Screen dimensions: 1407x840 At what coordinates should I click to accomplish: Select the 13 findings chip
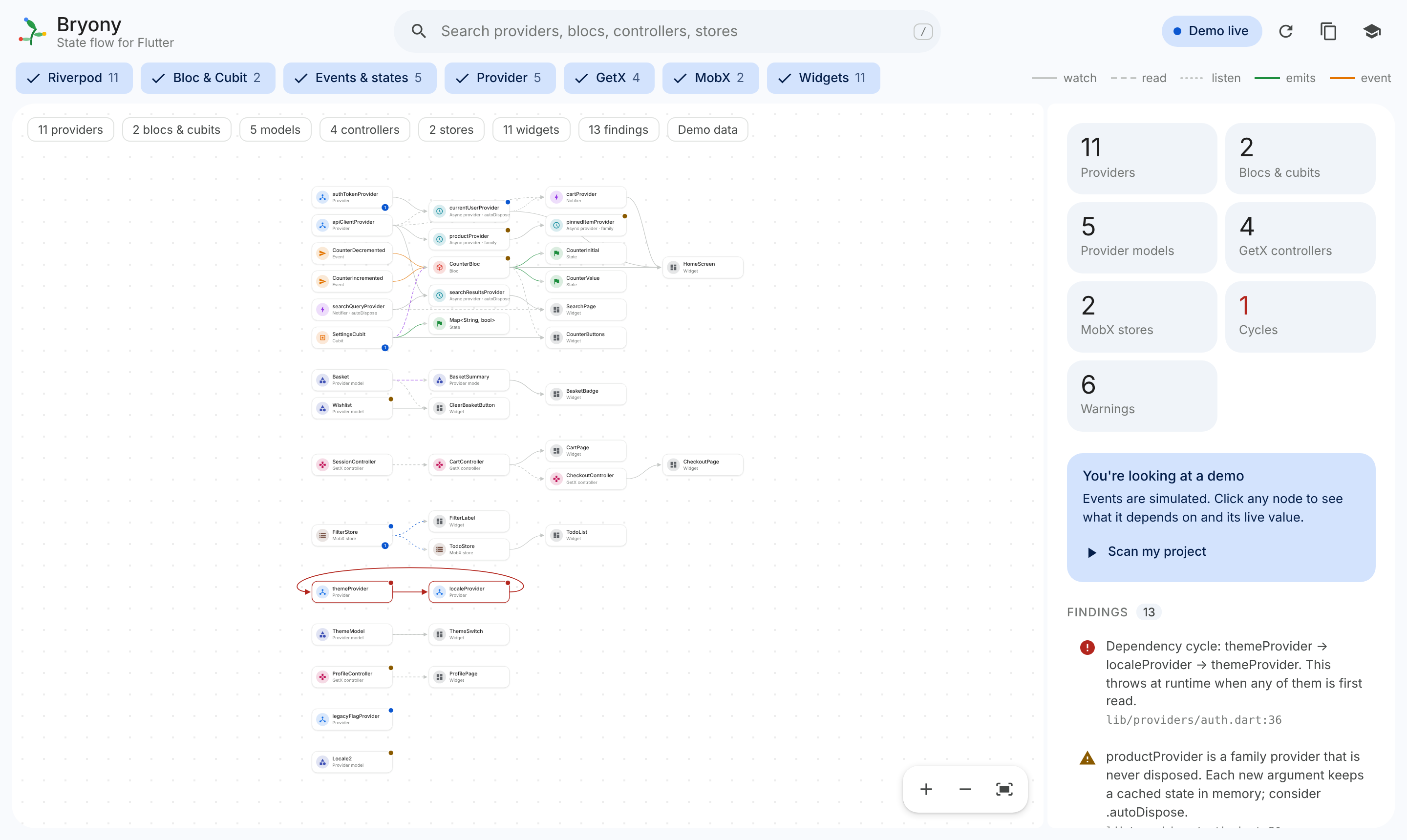pyautogui.click(x=618, y=129)
